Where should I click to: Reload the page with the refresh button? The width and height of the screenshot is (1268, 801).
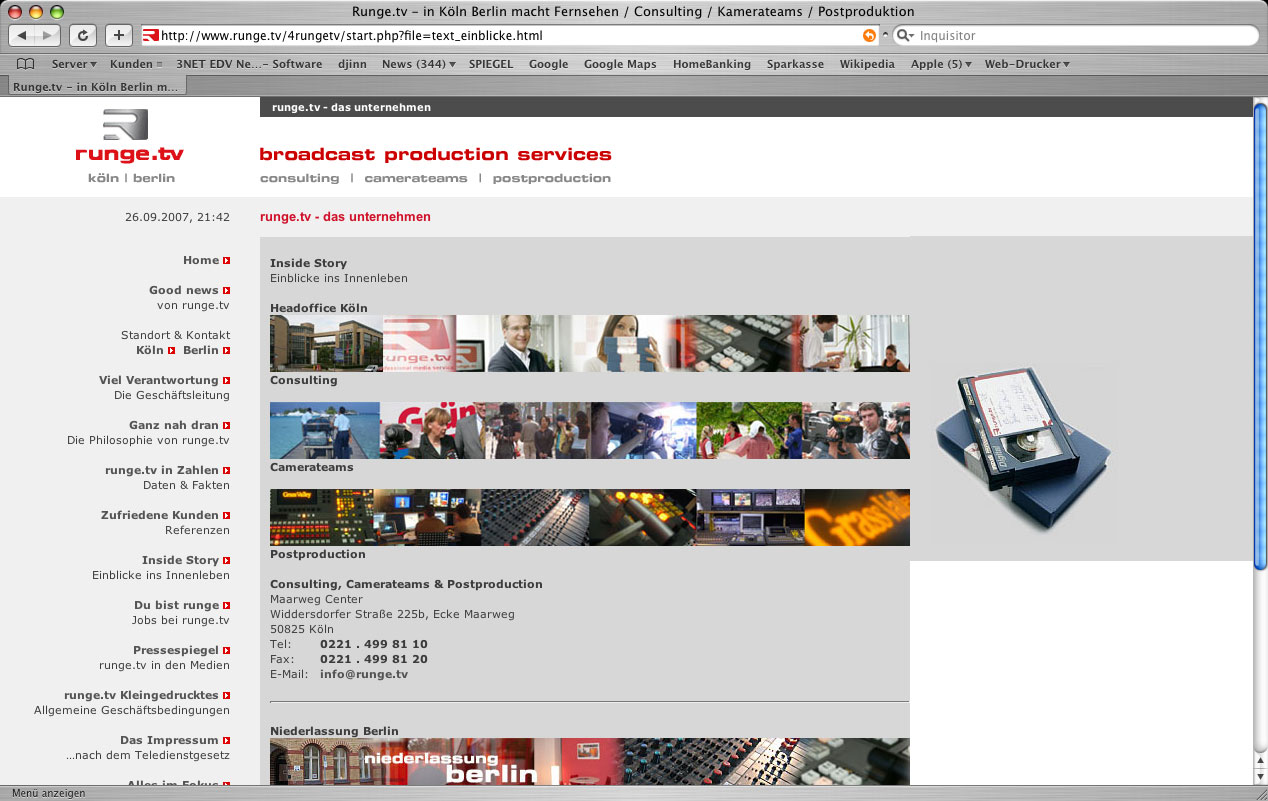pos(83,35)
